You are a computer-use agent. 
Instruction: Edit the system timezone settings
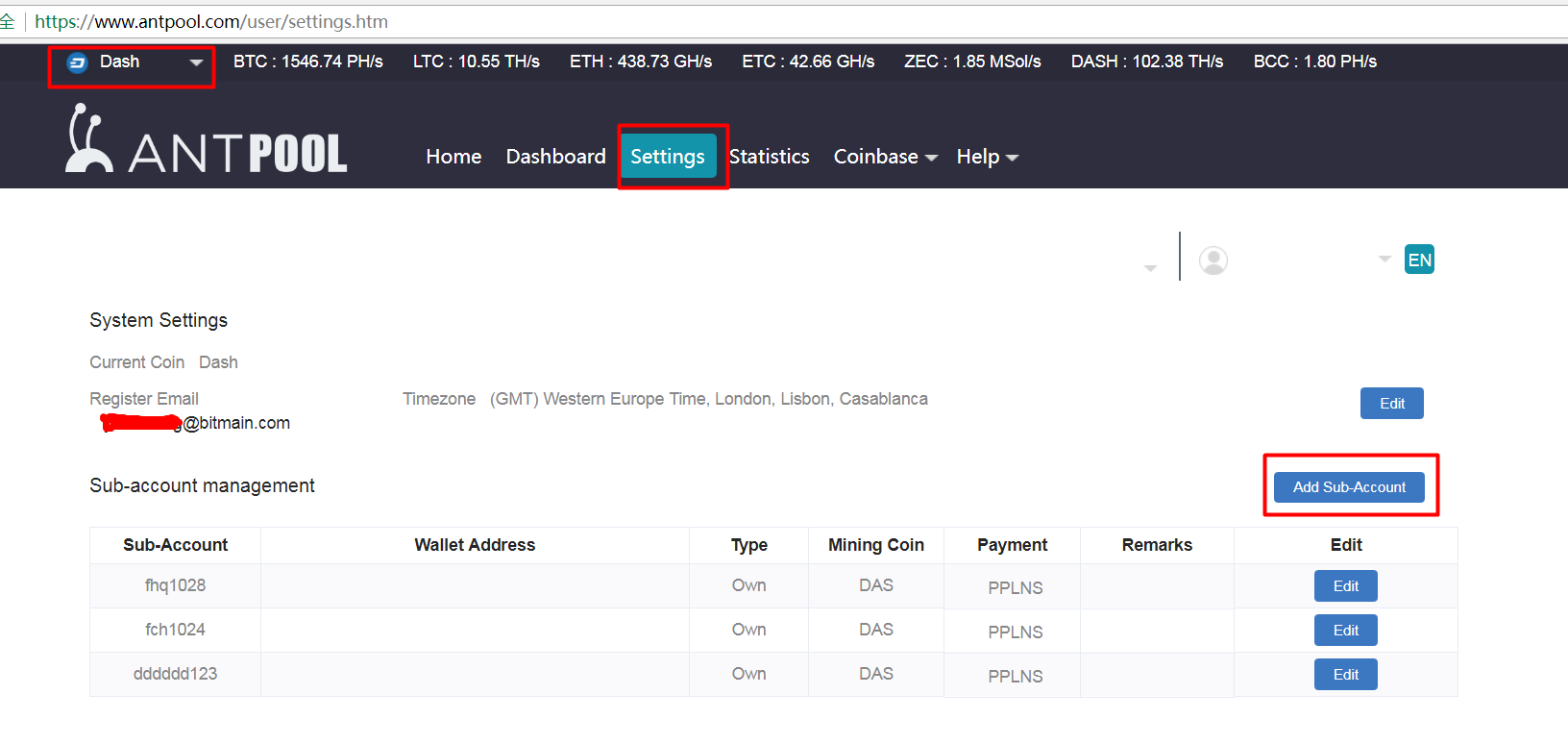tap(1391, 404)
